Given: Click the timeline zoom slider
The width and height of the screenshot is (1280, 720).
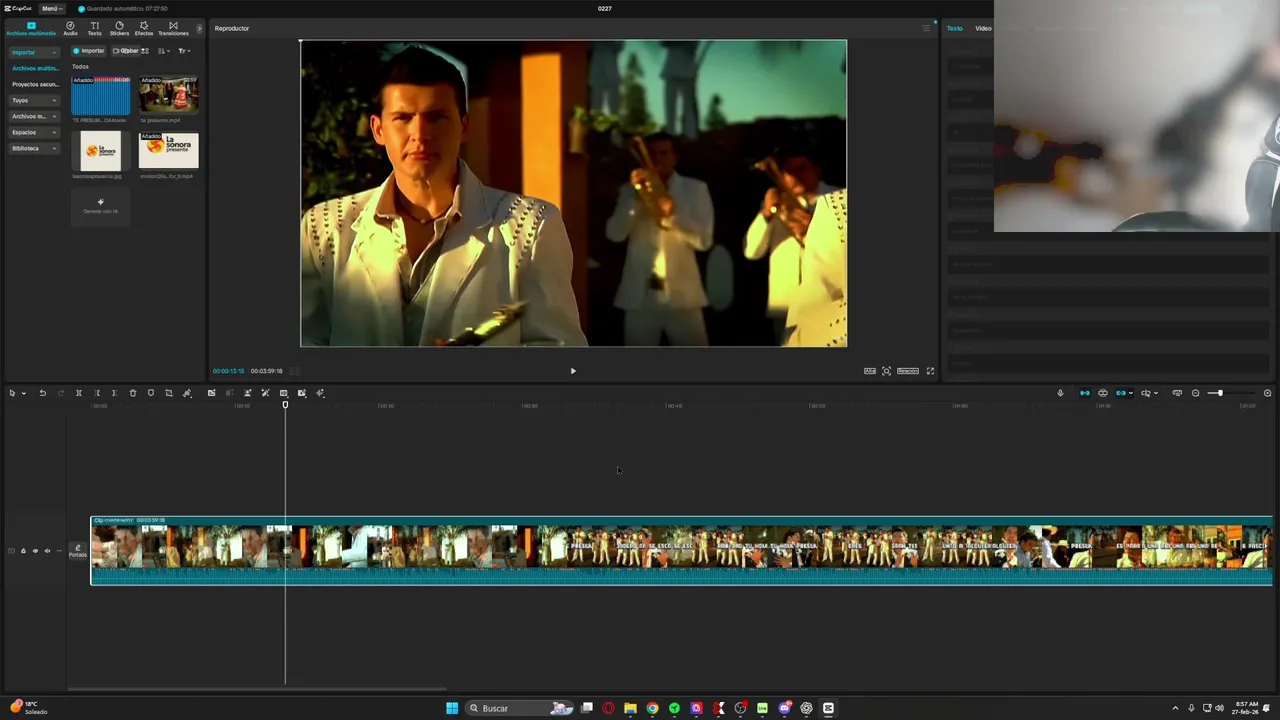Looking at the screenshot, I should point(1219,393).
